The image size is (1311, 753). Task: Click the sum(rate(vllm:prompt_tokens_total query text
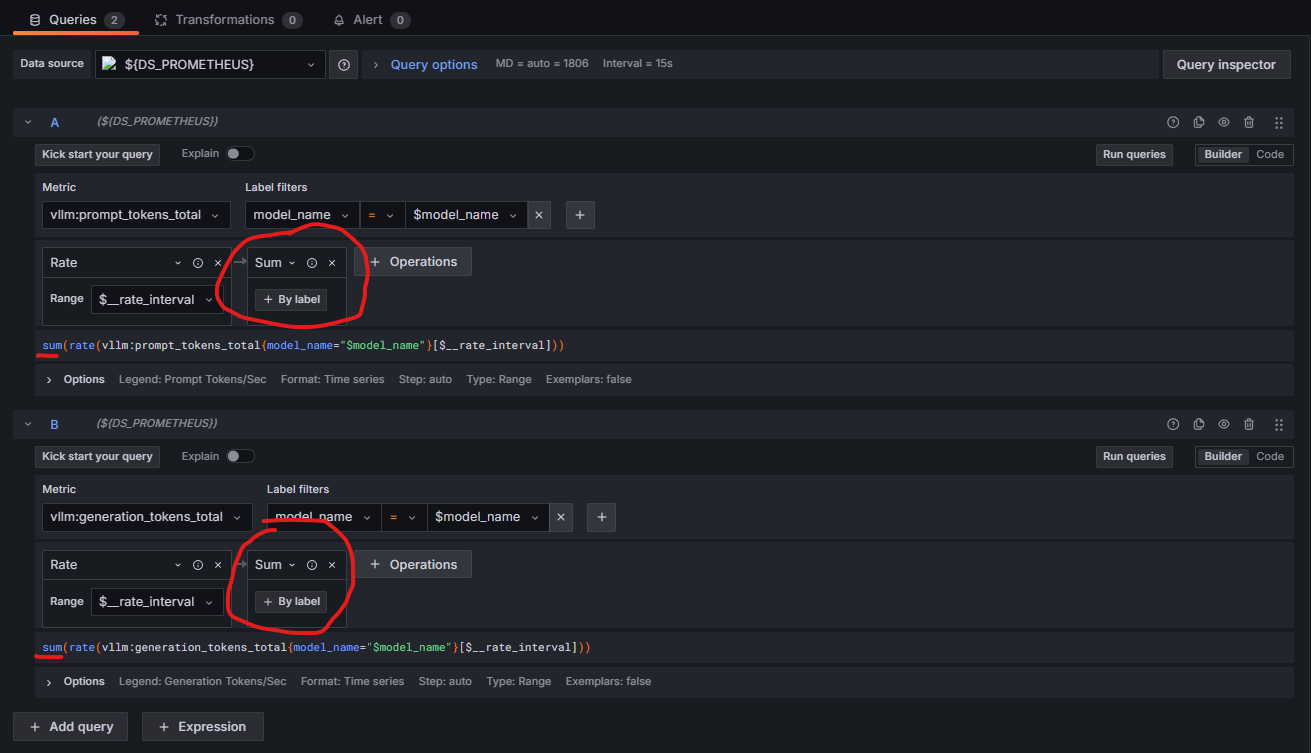[304, 345]
